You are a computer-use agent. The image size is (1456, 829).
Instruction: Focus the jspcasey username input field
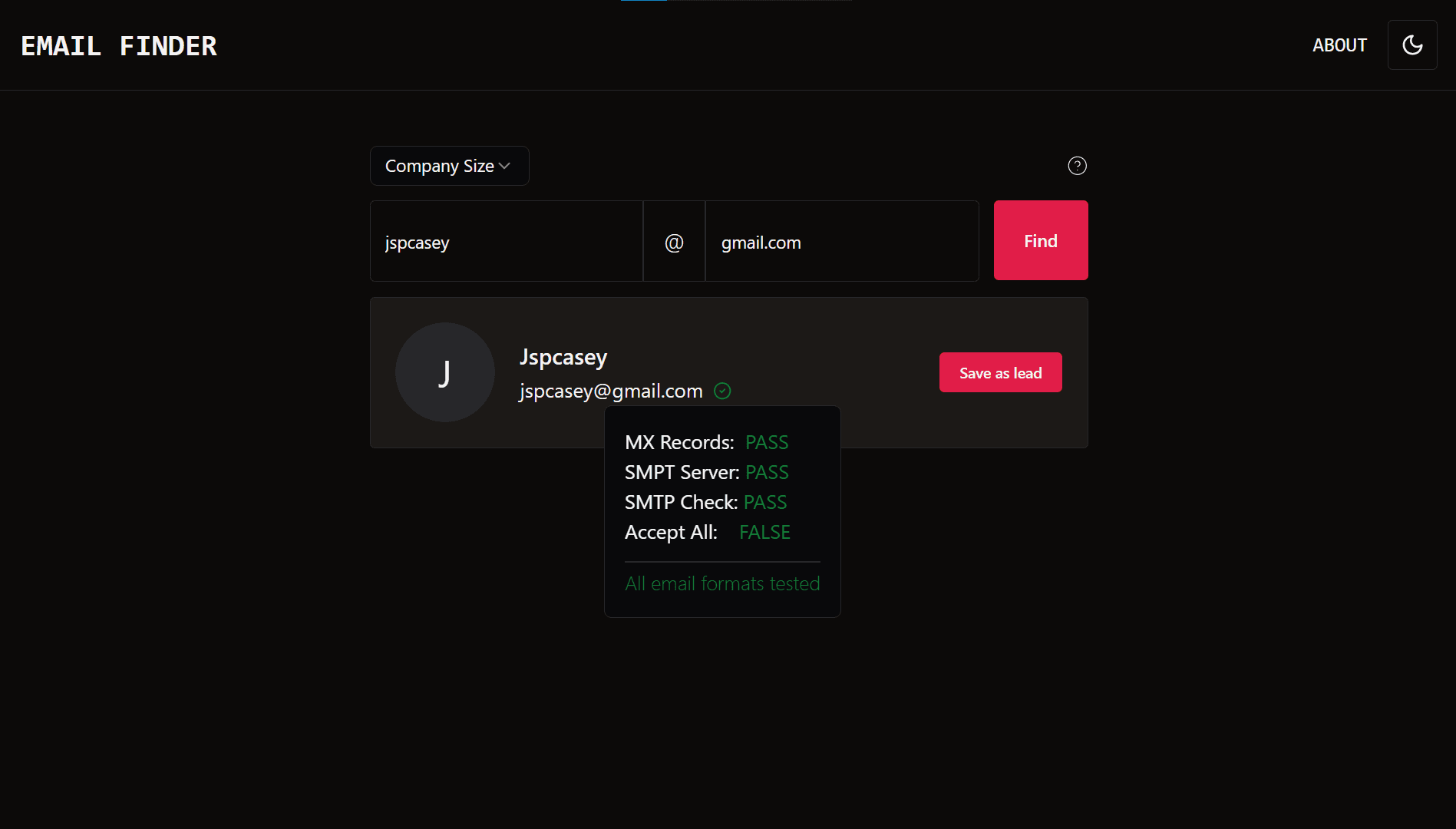point(506,242)
